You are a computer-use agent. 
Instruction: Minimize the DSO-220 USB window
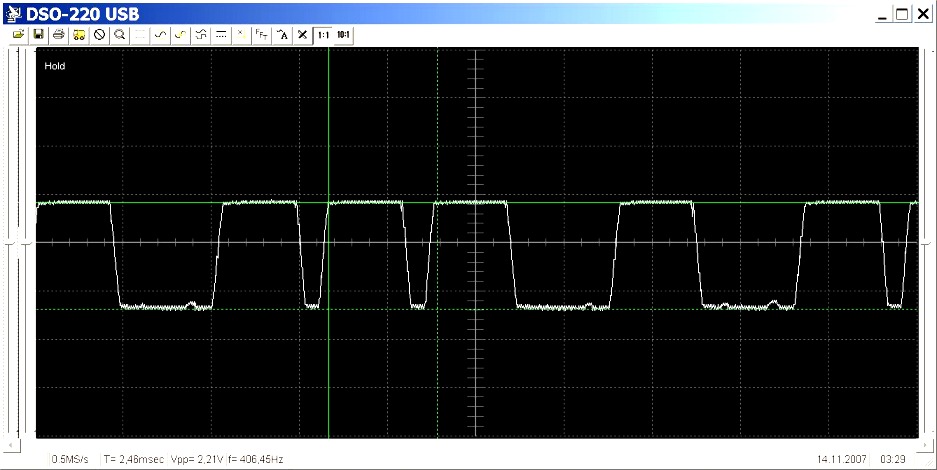(x=884, y=14)
